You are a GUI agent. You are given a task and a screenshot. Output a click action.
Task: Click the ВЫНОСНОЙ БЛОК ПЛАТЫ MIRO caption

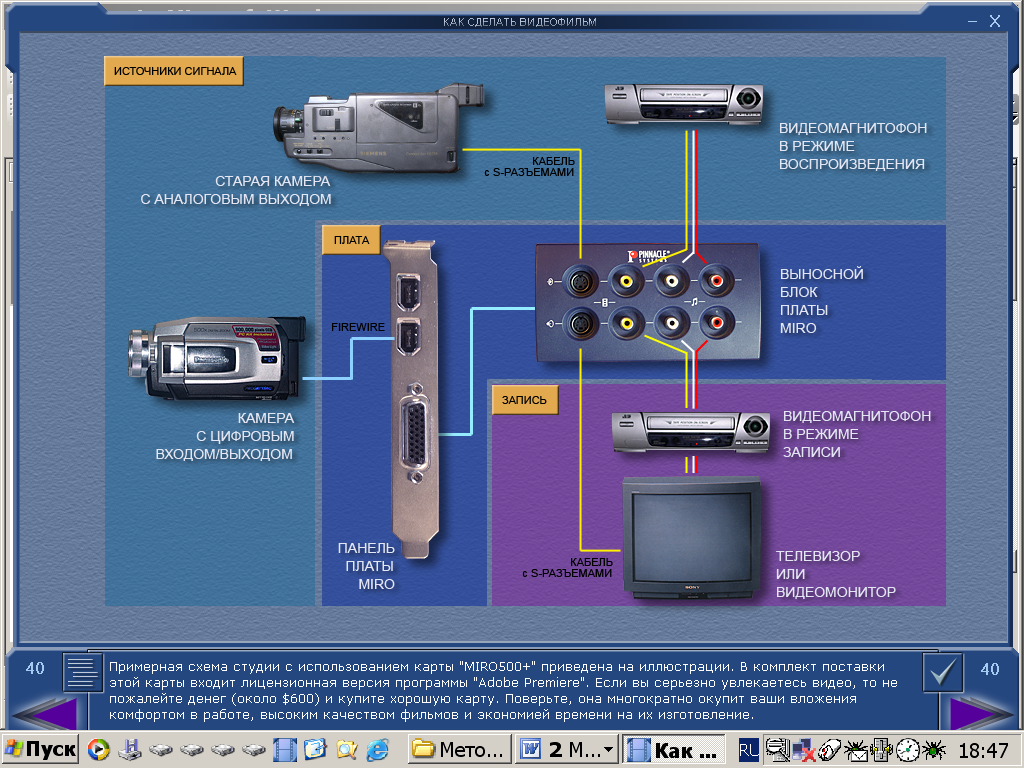click(x=822, y=301)
